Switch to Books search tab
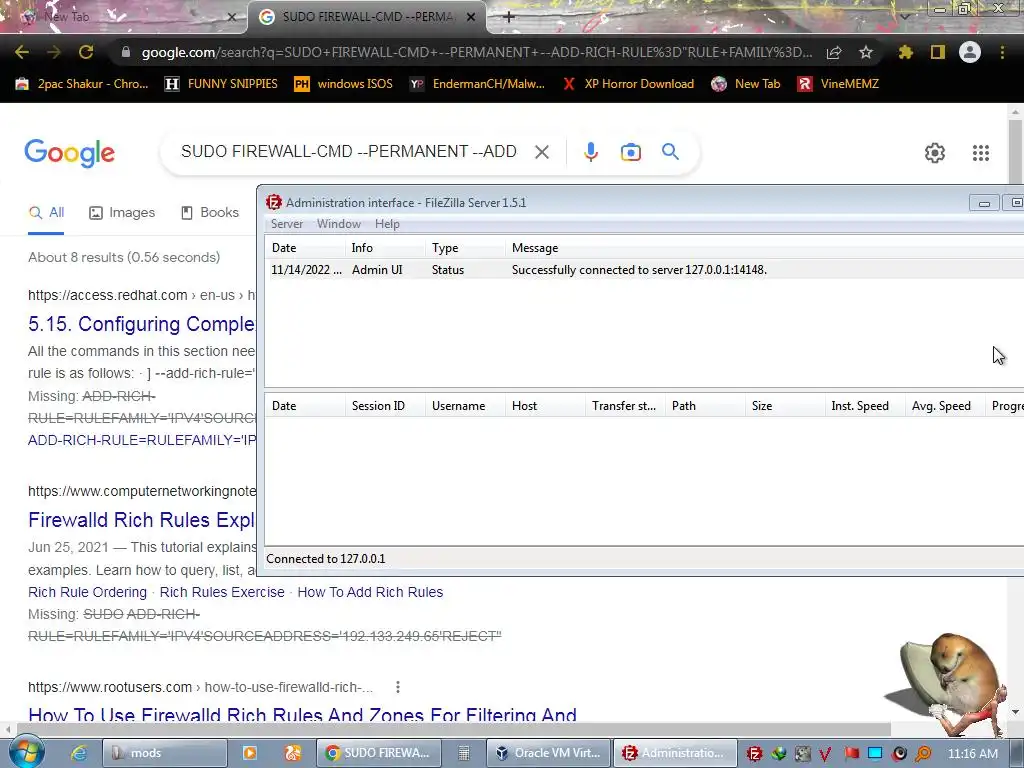The image size is (1024, 768). (x=210, y=212)
